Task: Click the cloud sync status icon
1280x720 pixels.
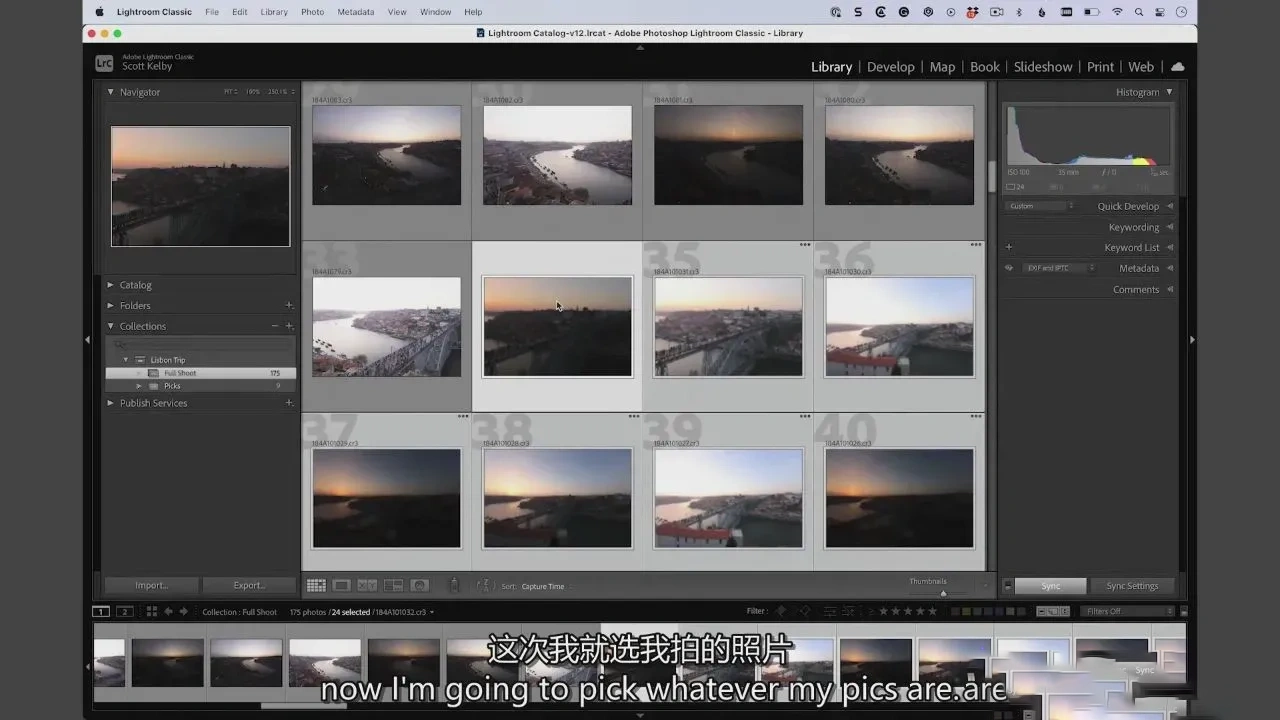Action: coord(1177,67)
